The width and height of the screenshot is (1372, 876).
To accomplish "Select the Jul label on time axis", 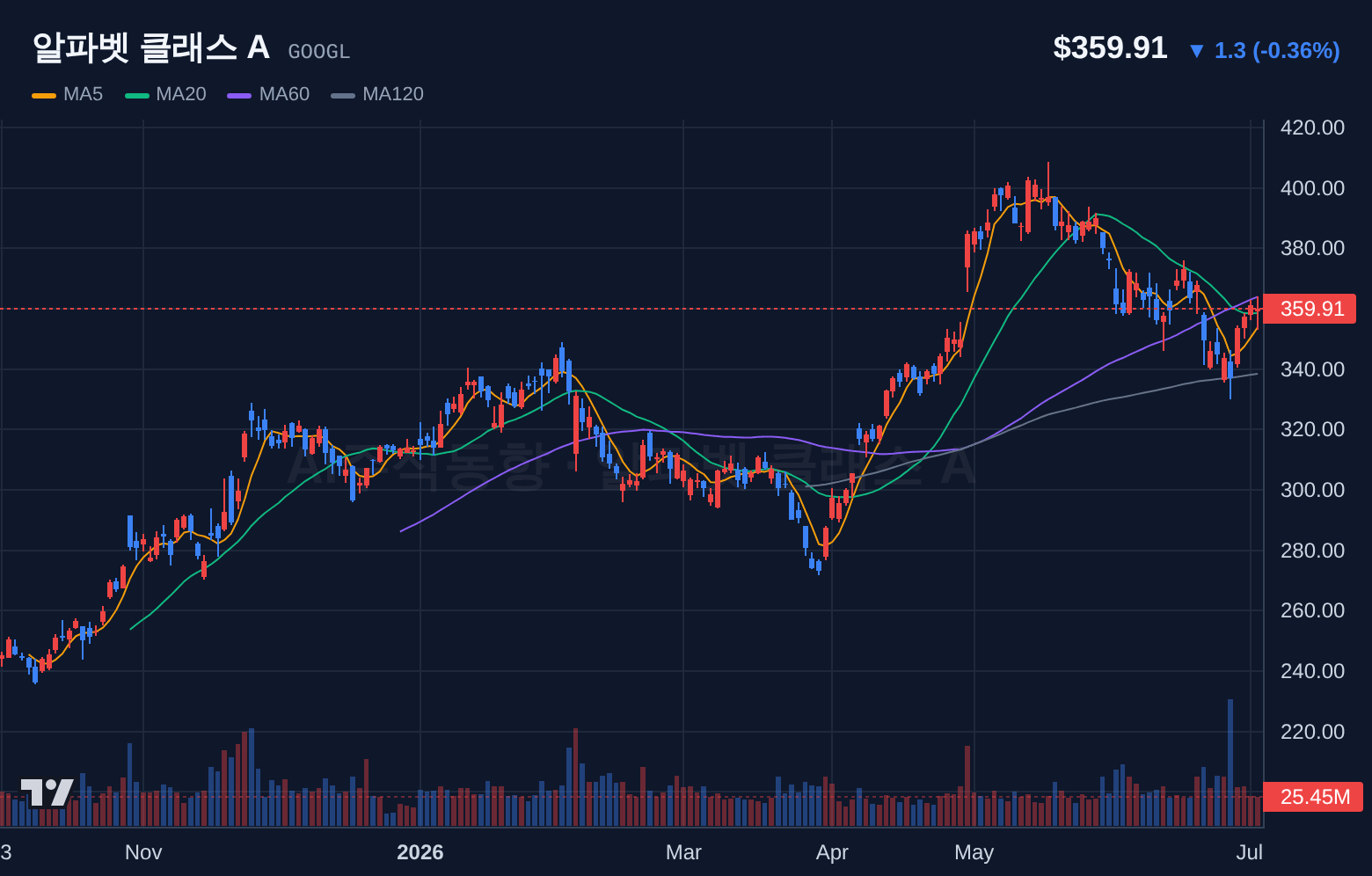I will (x=1249, y=852).
